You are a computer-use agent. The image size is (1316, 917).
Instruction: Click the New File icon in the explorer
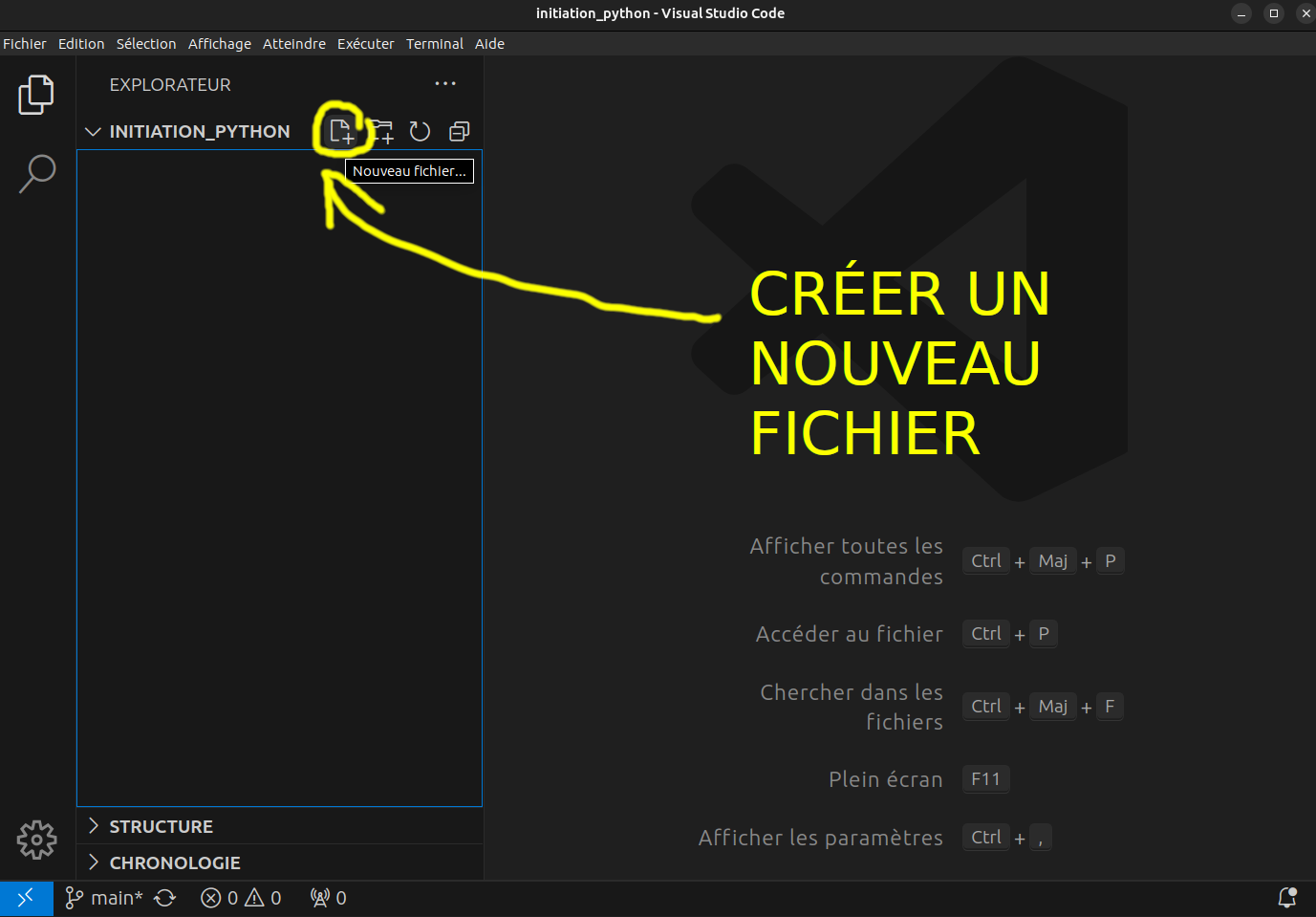click(341, 131)
